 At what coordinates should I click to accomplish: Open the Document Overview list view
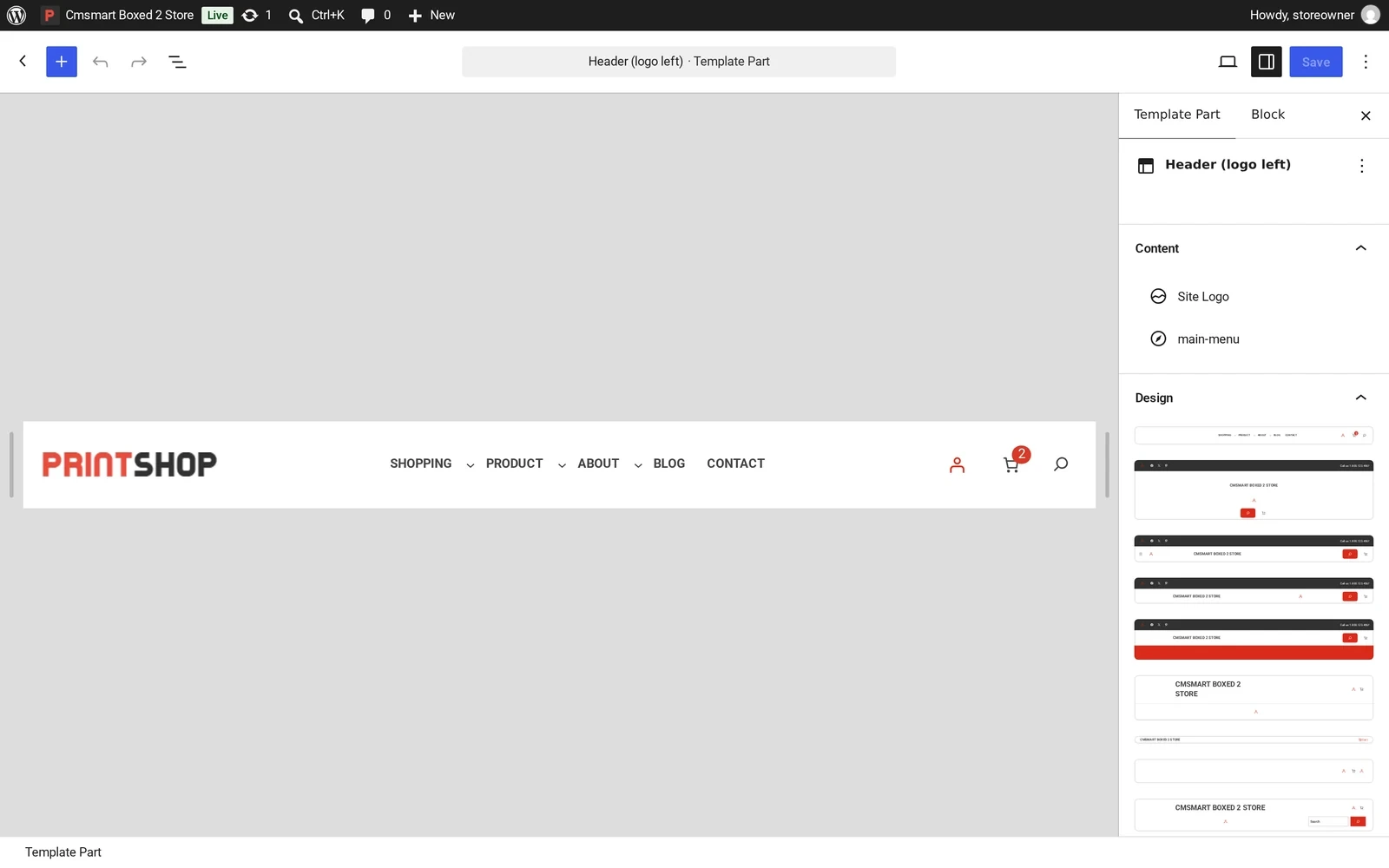click(177, 62)
